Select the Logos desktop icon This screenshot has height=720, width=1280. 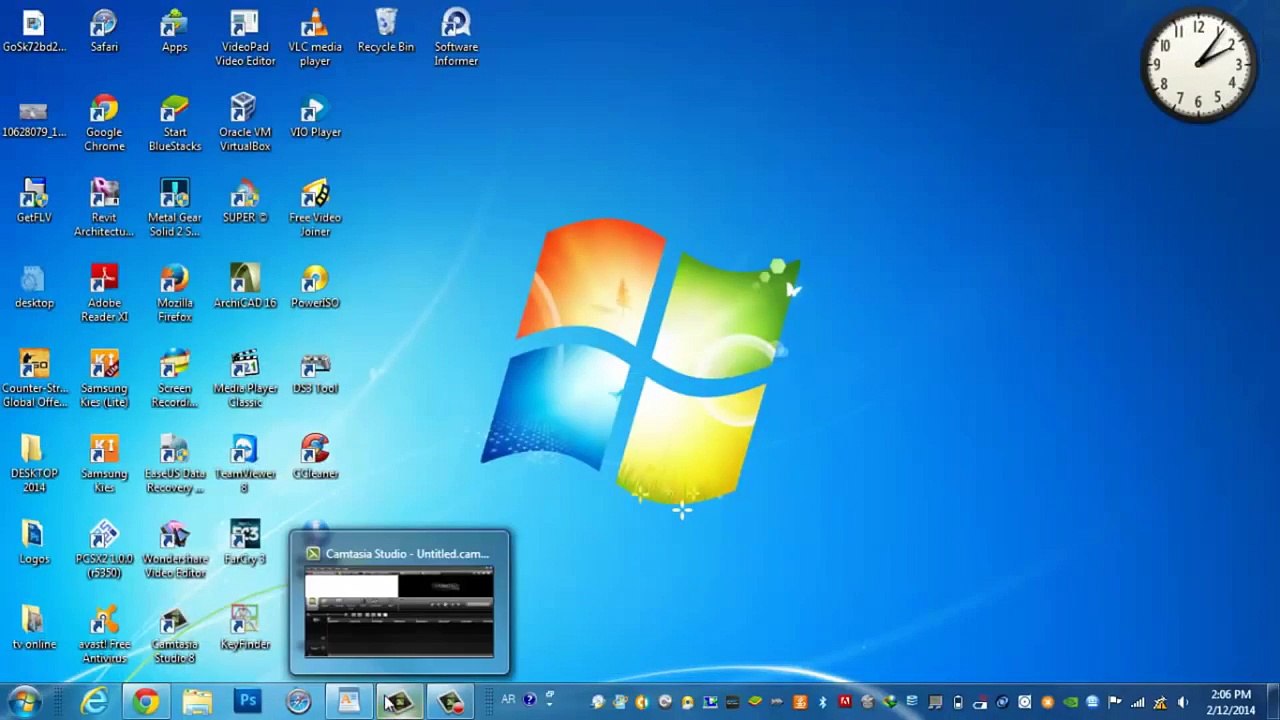[x=34, y=542]
